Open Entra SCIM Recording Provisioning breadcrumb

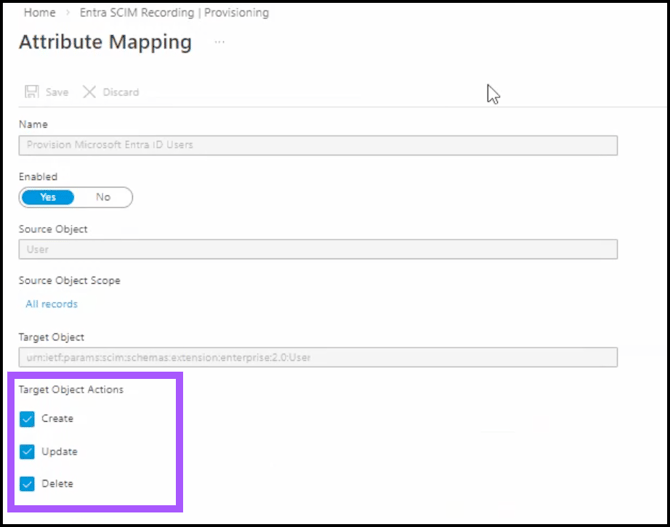pyautogui.click(x=166, y=13)
